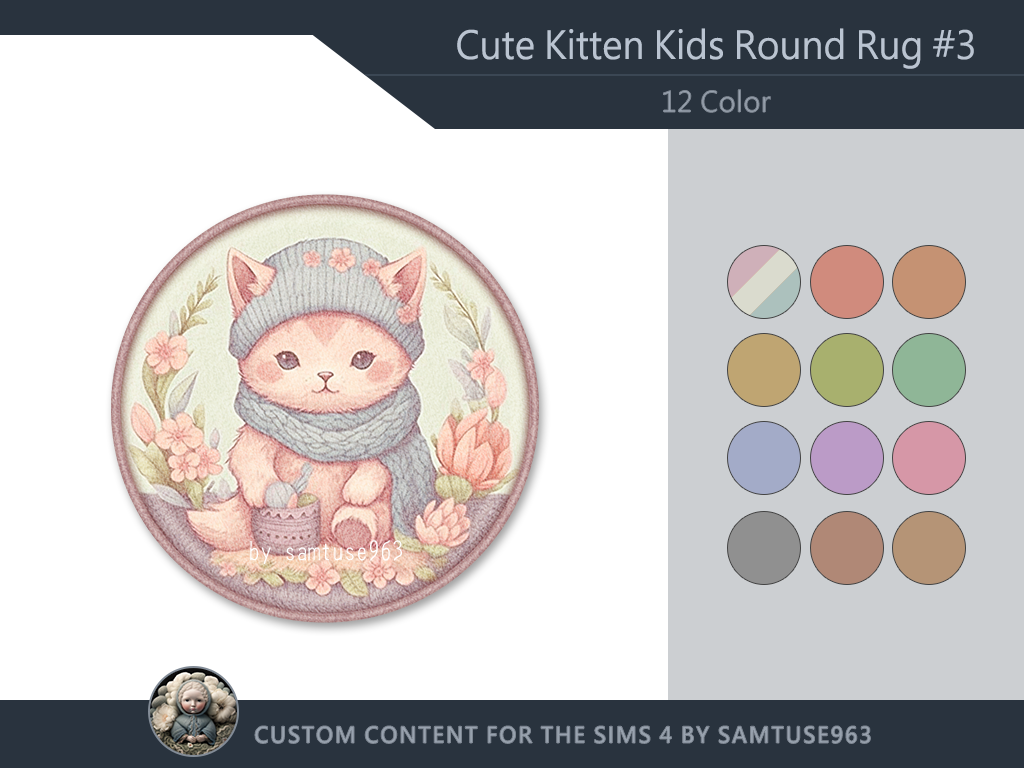Screen dimensions: 1024x768
Task: Click the creator's doll avatar icon
Action: click(x=193, y=711)
